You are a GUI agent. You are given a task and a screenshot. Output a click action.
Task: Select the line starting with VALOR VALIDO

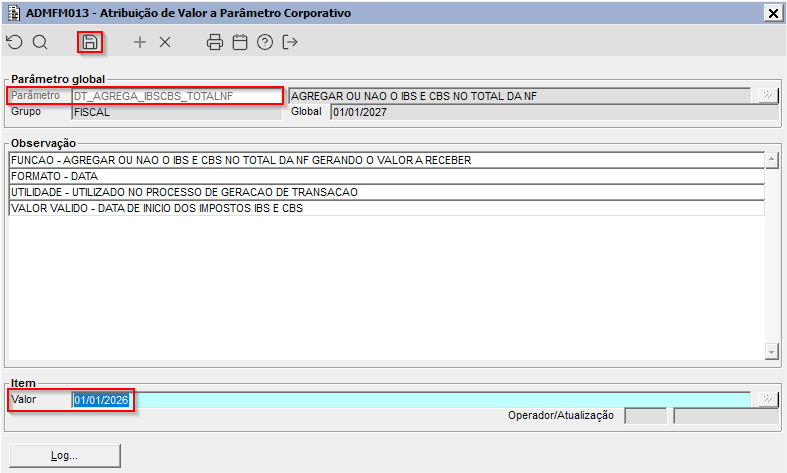[x=386, y=208]
